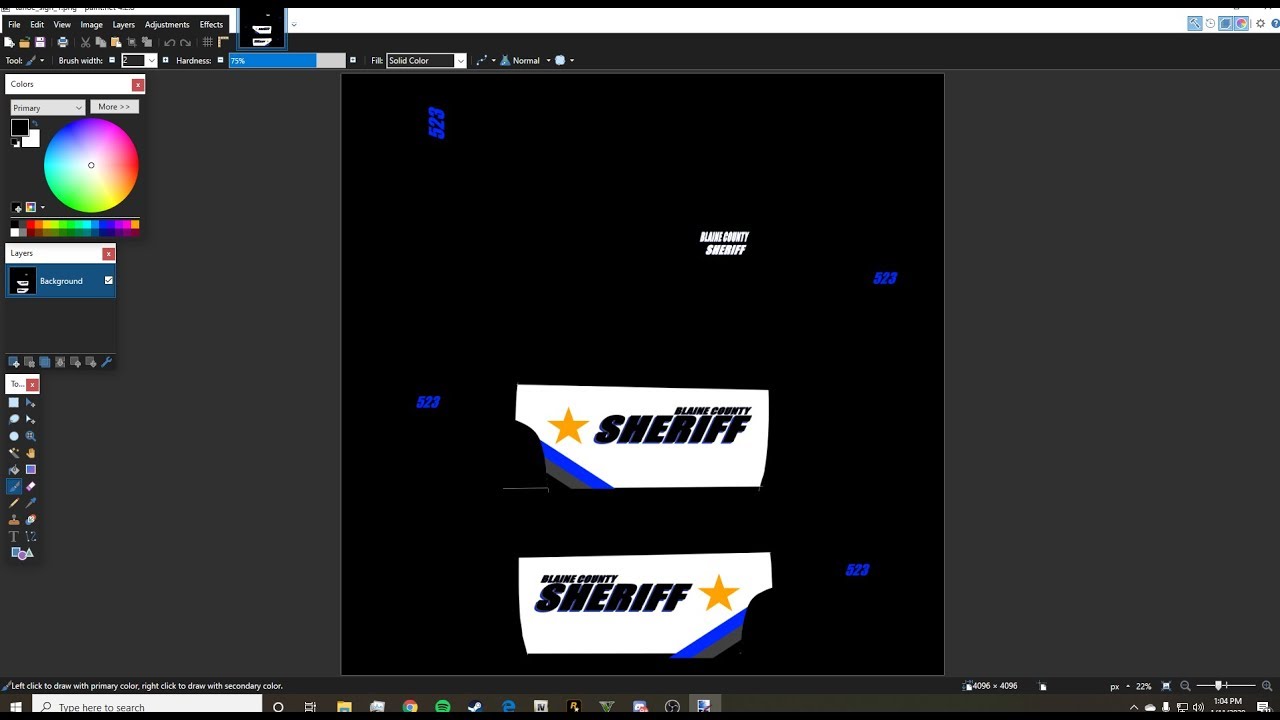The height and width of the screenshot is (720, 1280).
Task: Select the Recolor tool
Action: point(31,520)
